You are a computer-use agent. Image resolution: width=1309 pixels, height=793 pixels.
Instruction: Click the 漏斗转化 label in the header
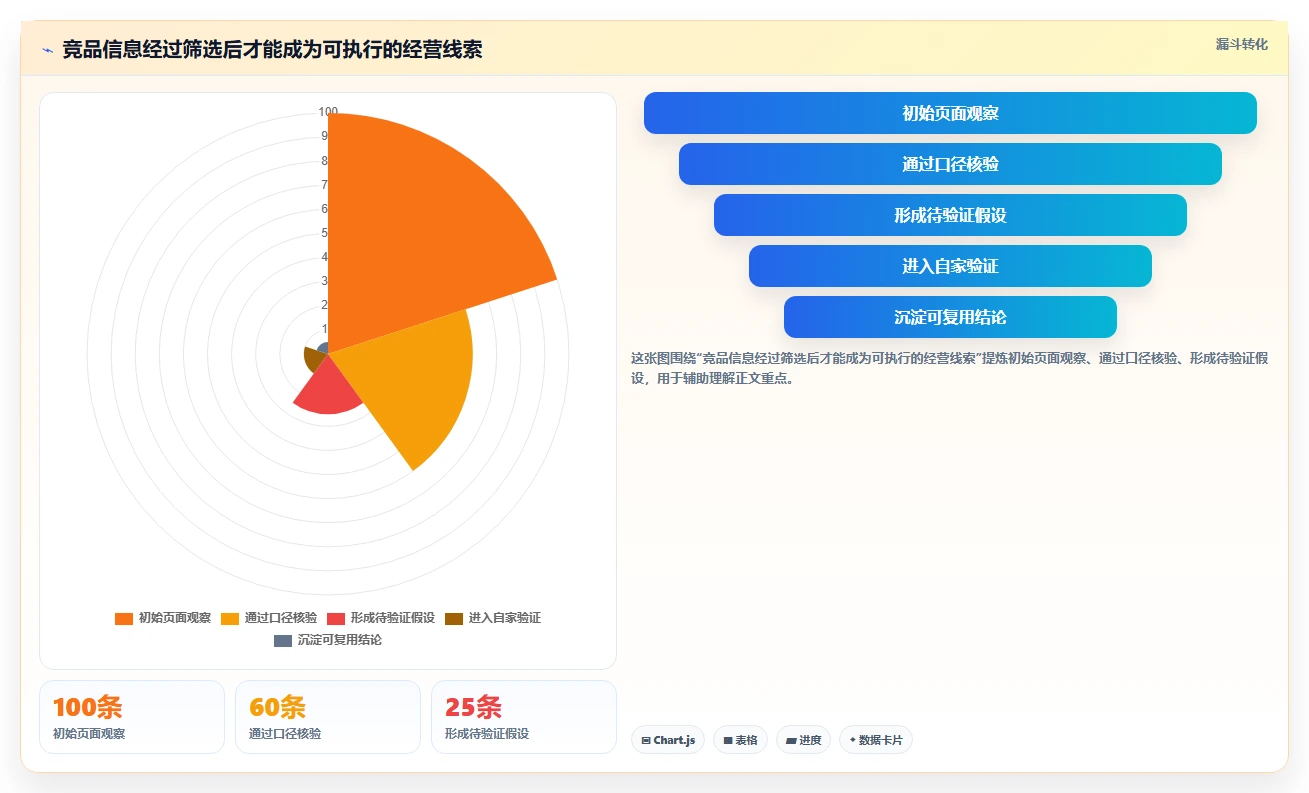pyautogui.click(x=1241, y=44)
